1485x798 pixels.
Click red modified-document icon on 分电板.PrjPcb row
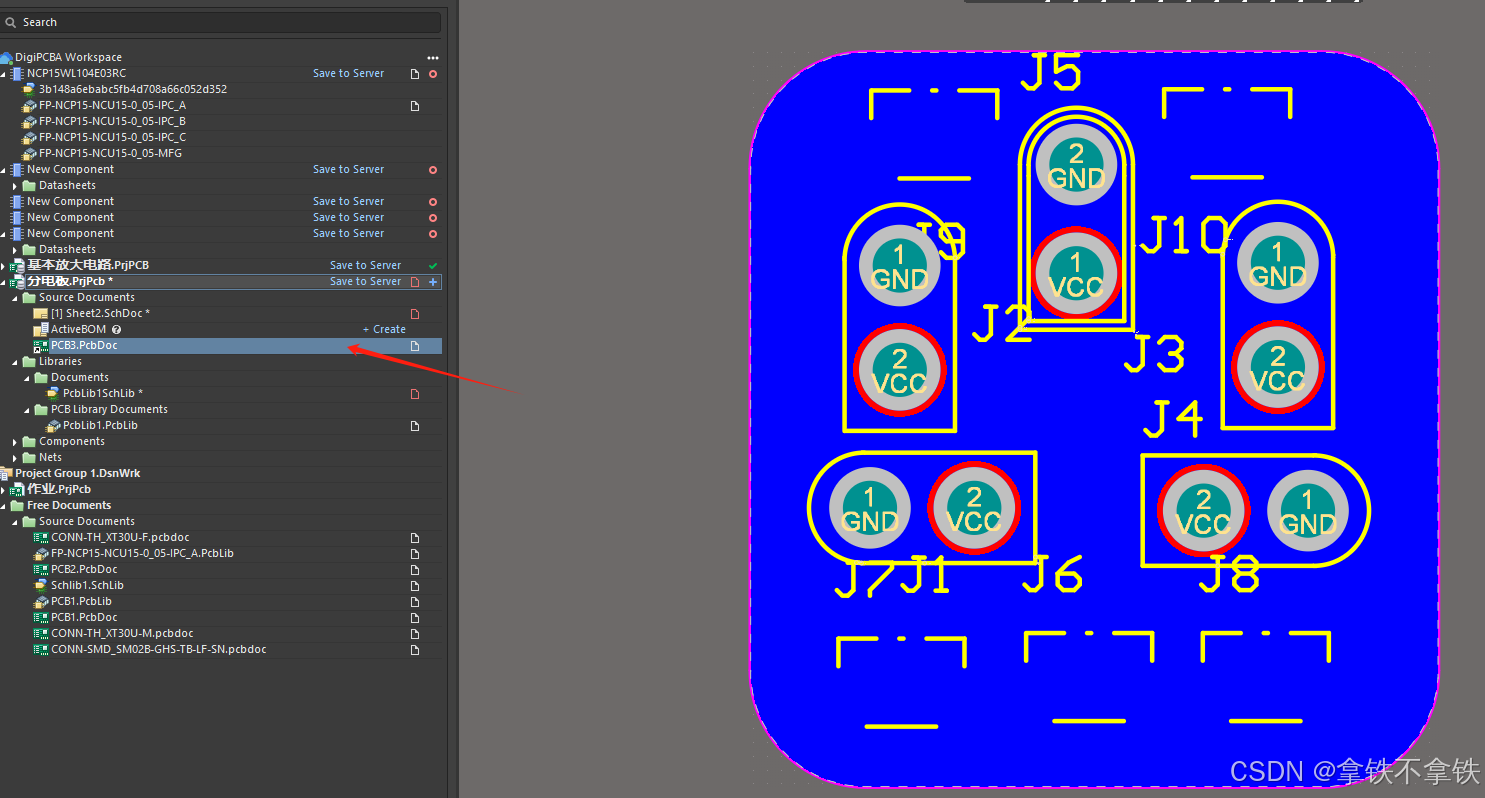coord(415,282)
